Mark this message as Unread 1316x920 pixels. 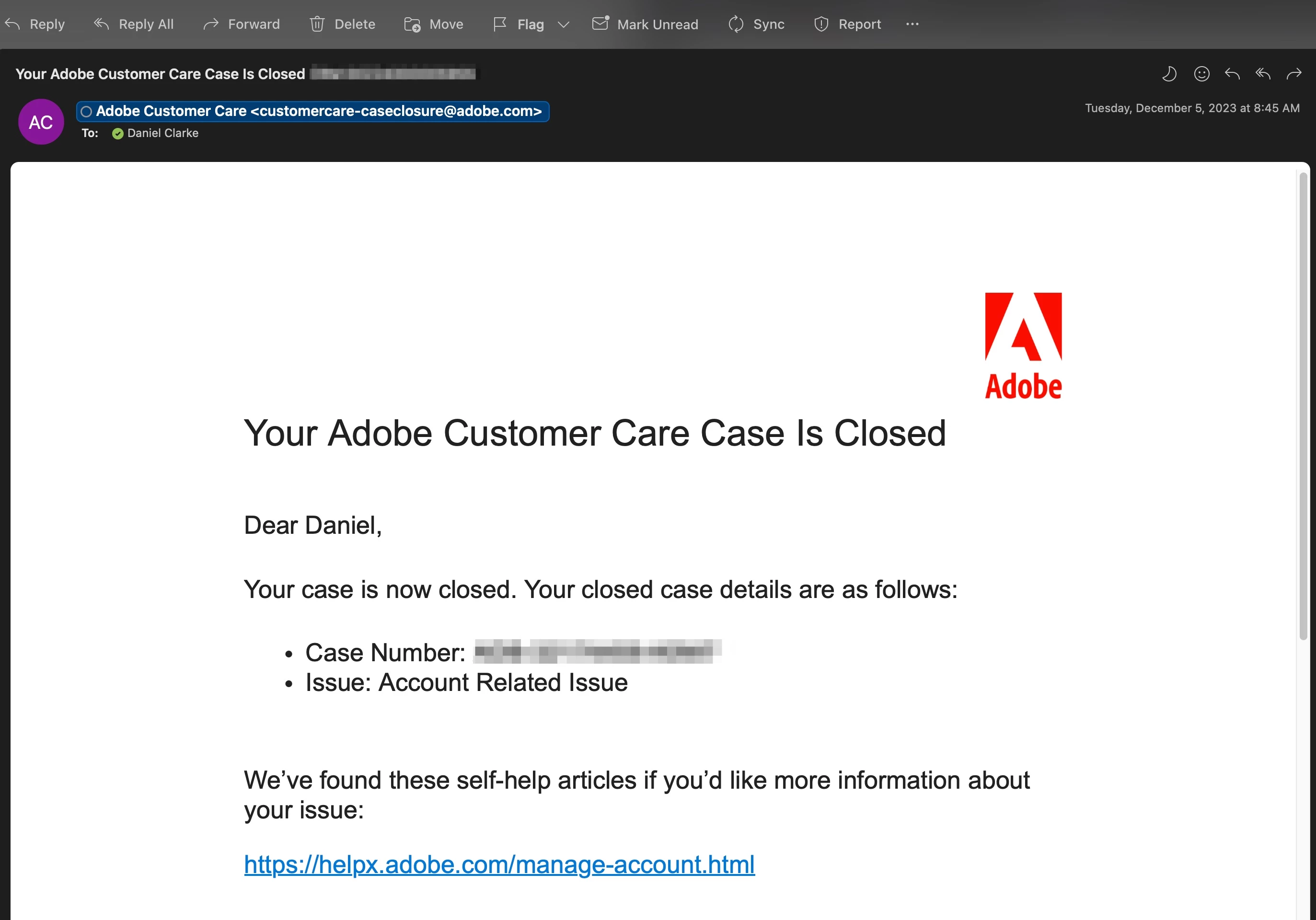[646, 24]
